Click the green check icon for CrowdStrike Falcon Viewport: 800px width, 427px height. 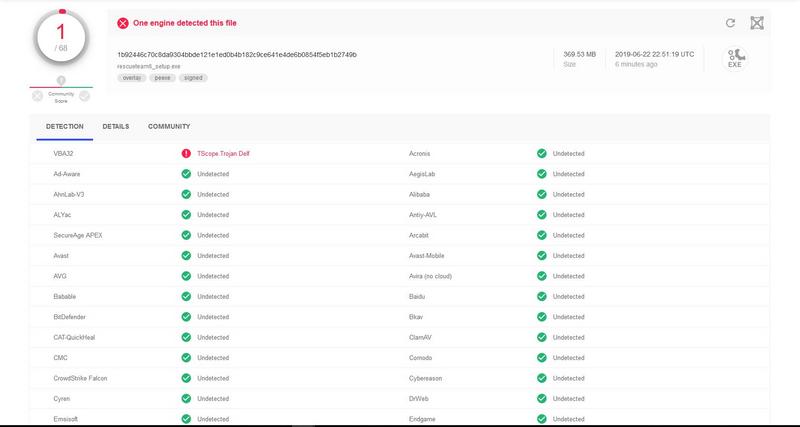tap(186, 378)
